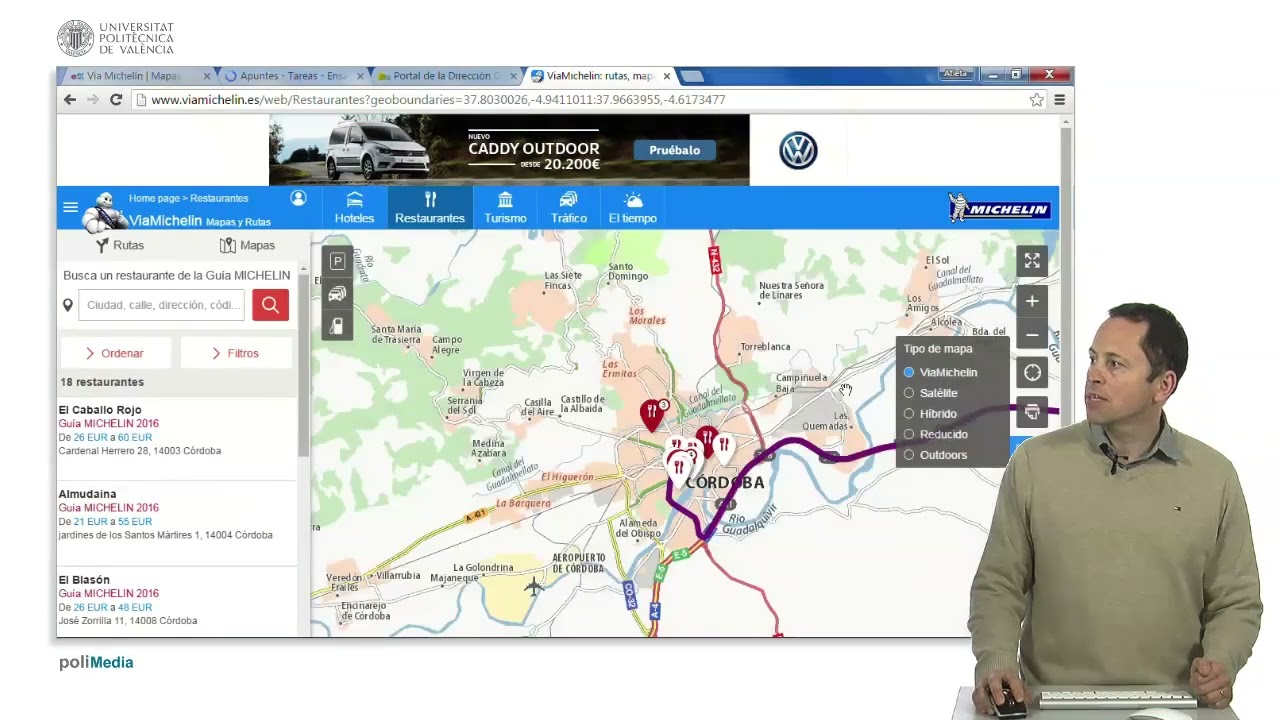Click the Michelin logo
This screenshot has height=720, width=1280.
[x=999, y=208]
